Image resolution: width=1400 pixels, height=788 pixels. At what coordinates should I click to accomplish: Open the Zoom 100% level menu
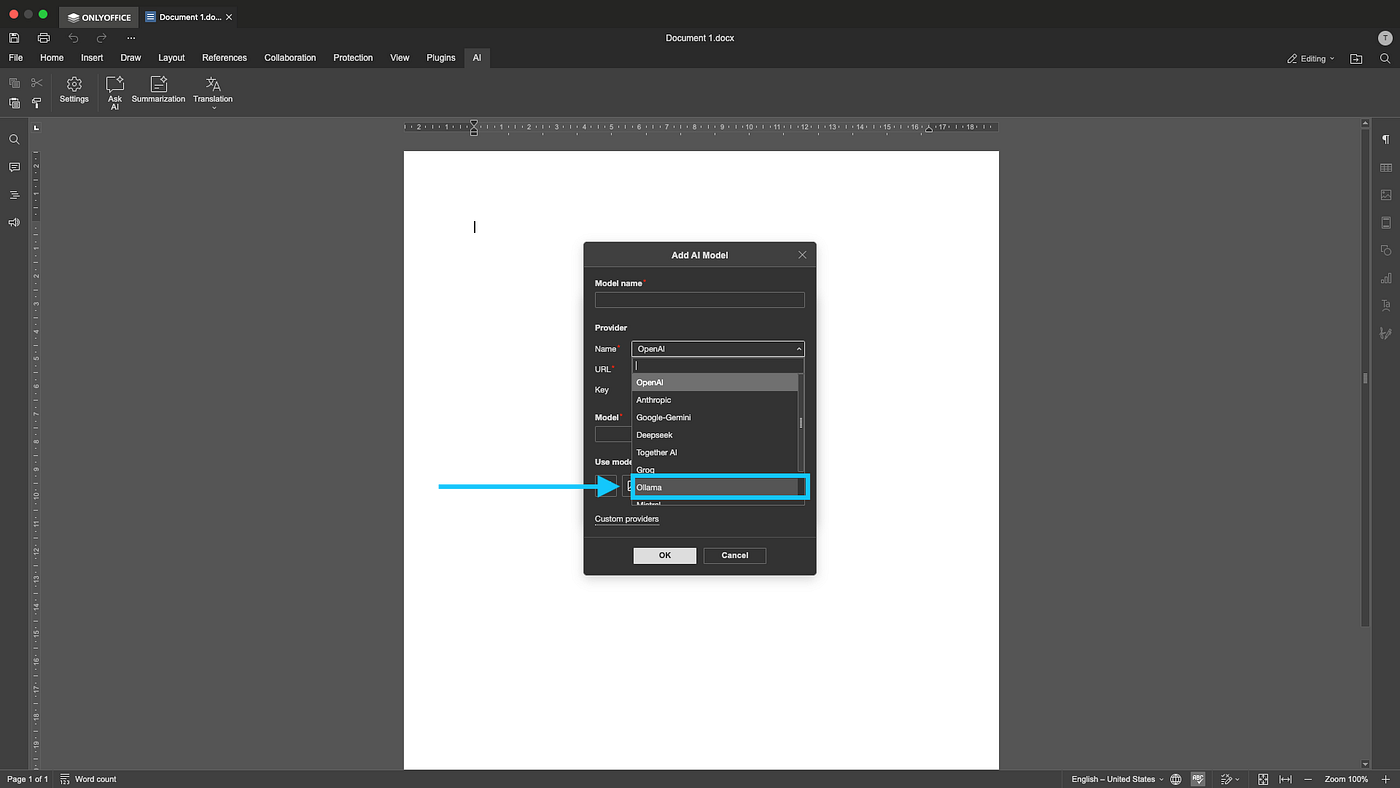(x=1347, y=779)
